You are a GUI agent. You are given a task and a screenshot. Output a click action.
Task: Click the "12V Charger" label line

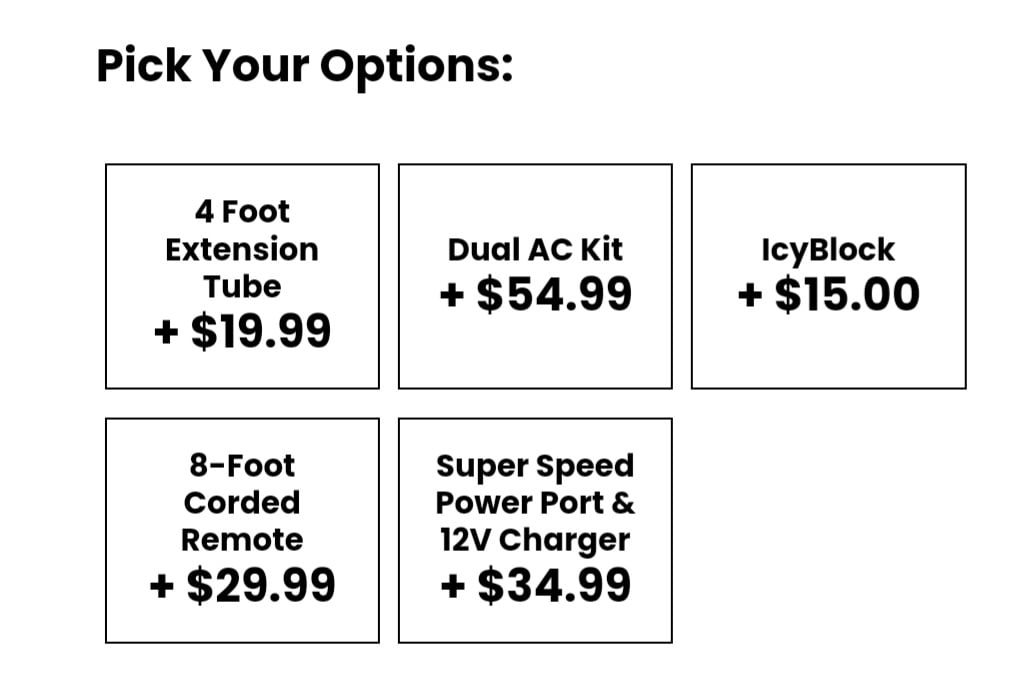click(535, 541)
